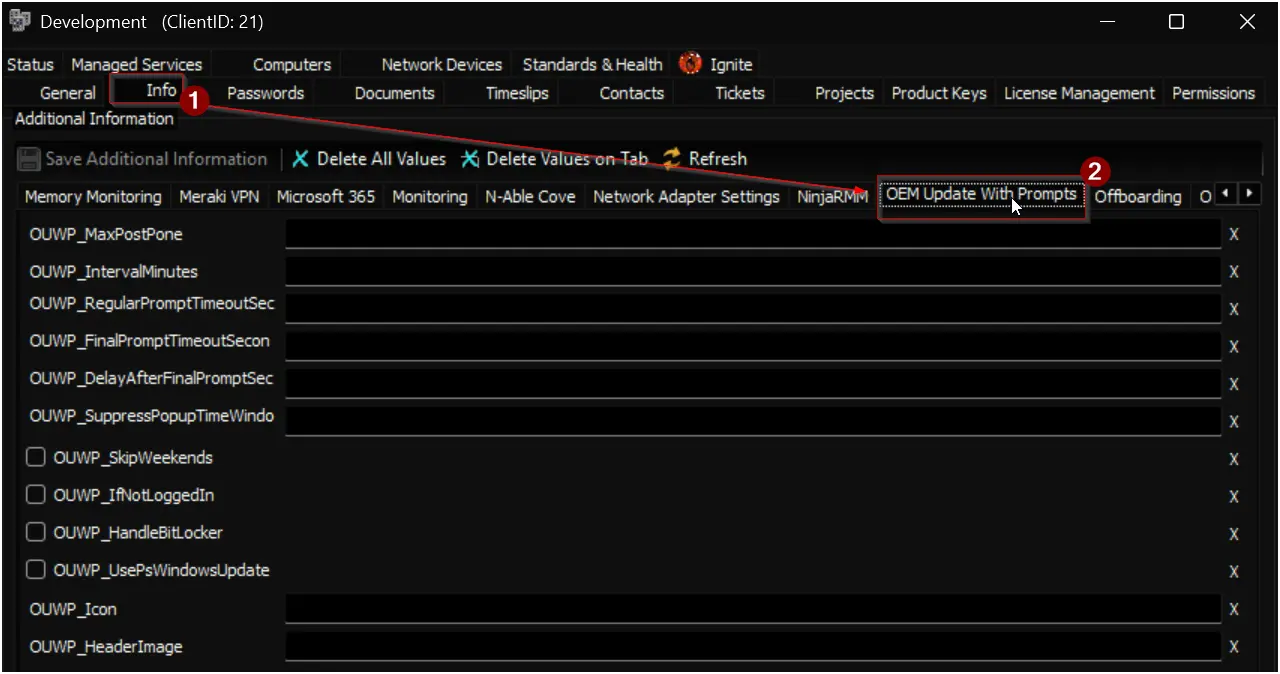Click into the OUWP_Icon field
The image size is (1280, 674).
(753, 608)
